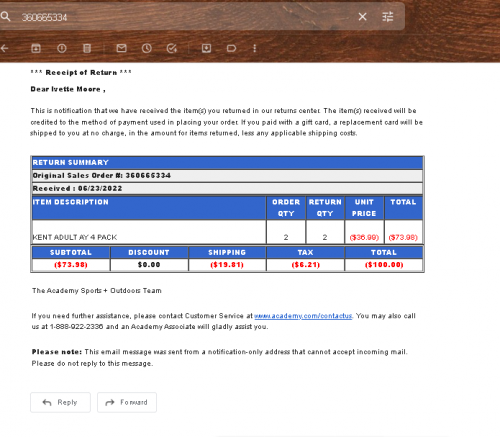Image resolution: width=500 pixels, height=437 pixels.
Task: Click the RETURN SUMMARY table header
Action: coord(227,162)
